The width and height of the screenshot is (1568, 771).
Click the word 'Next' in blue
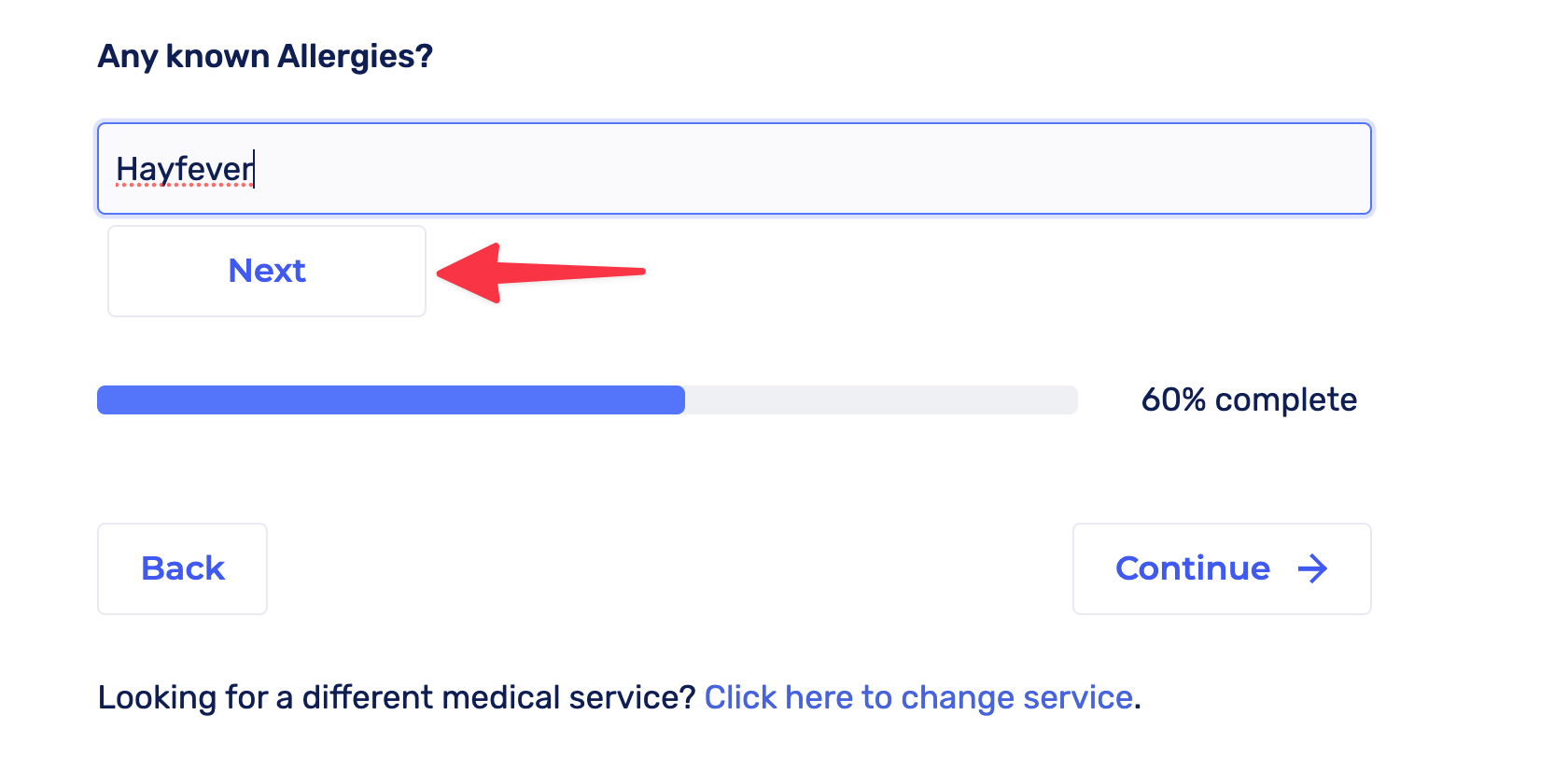tap(267, 271)
